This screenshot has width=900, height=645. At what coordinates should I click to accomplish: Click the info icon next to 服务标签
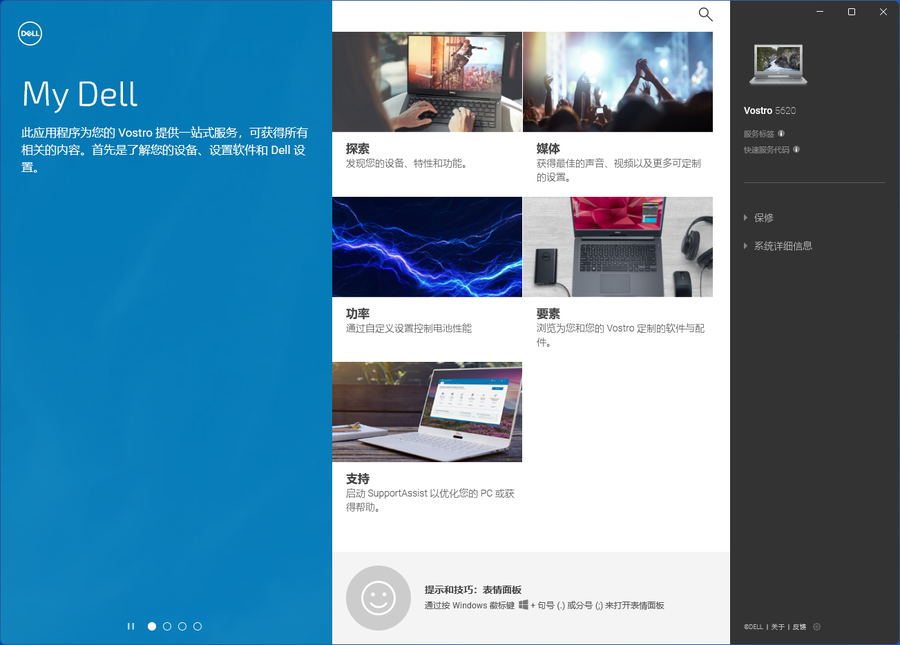(x=781, y=133)
